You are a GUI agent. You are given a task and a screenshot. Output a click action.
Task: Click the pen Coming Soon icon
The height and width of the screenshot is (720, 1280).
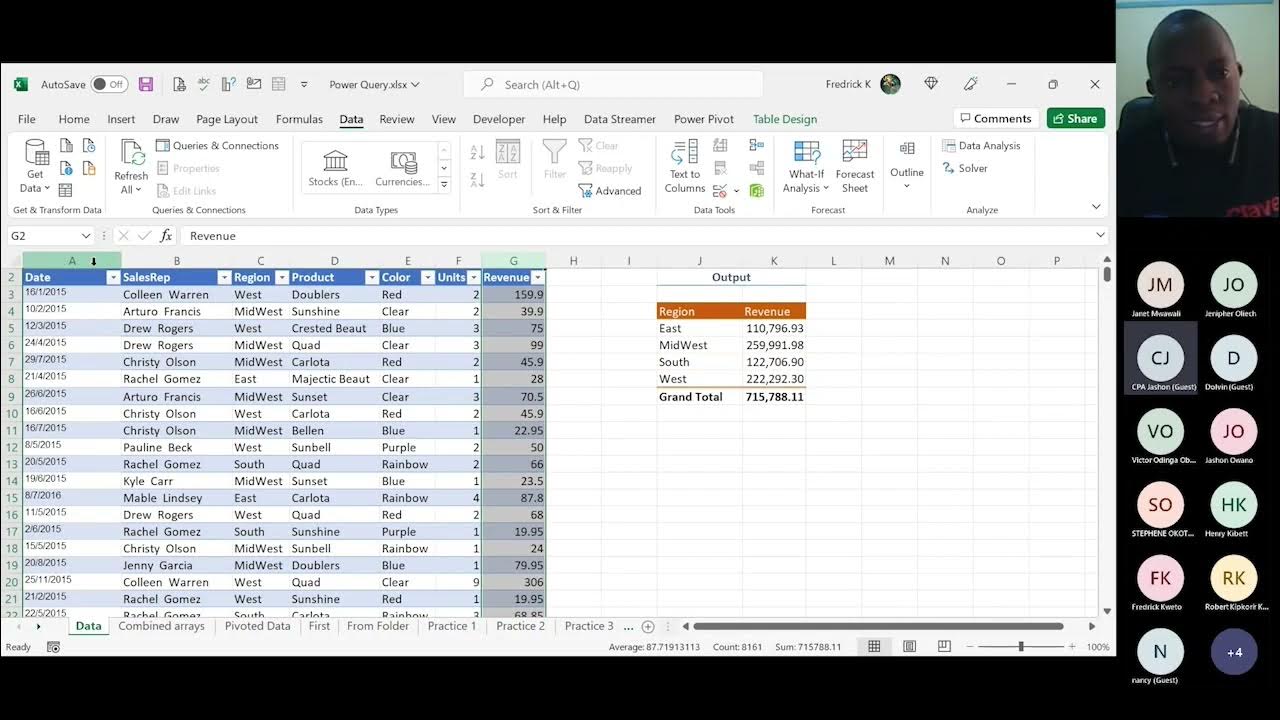pyautogui.click(x=970, y=84)
